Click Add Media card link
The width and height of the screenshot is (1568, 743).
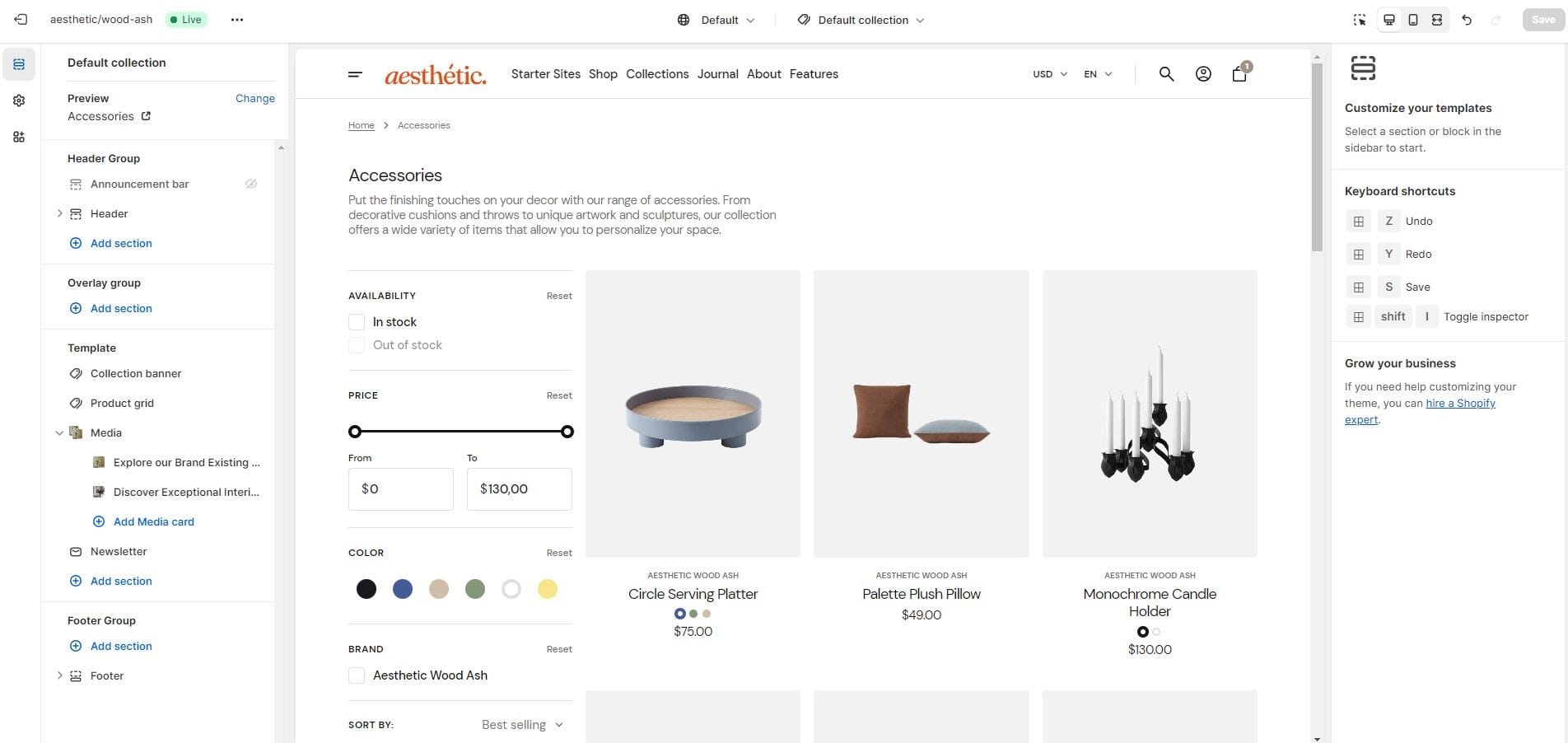[153, 521]
